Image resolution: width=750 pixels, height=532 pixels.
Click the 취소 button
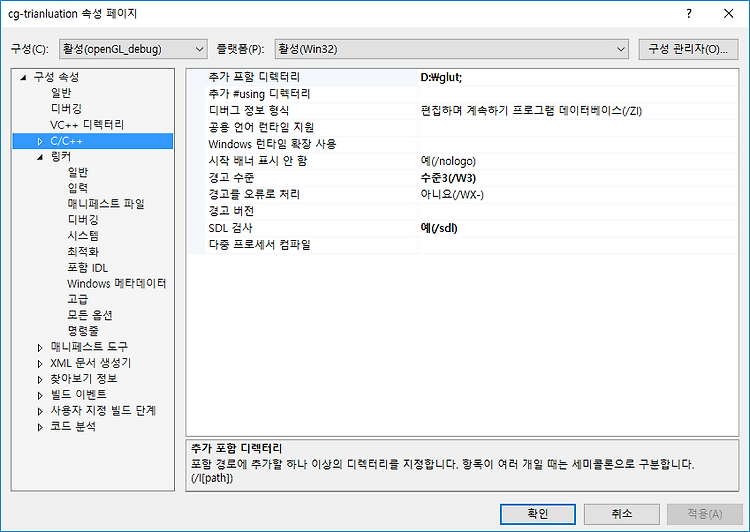(622, 514)
